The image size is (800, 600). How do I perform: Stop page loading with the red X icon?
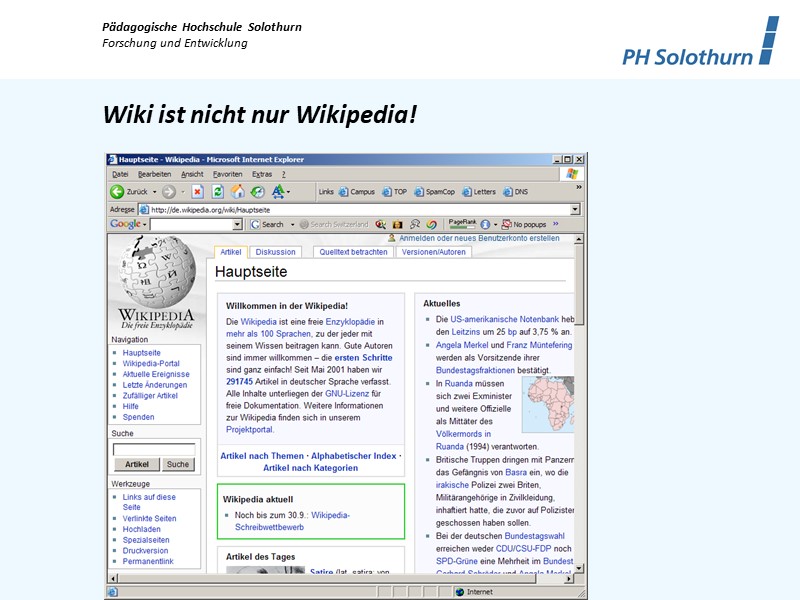pyautogui.click(x=196, y=190)
